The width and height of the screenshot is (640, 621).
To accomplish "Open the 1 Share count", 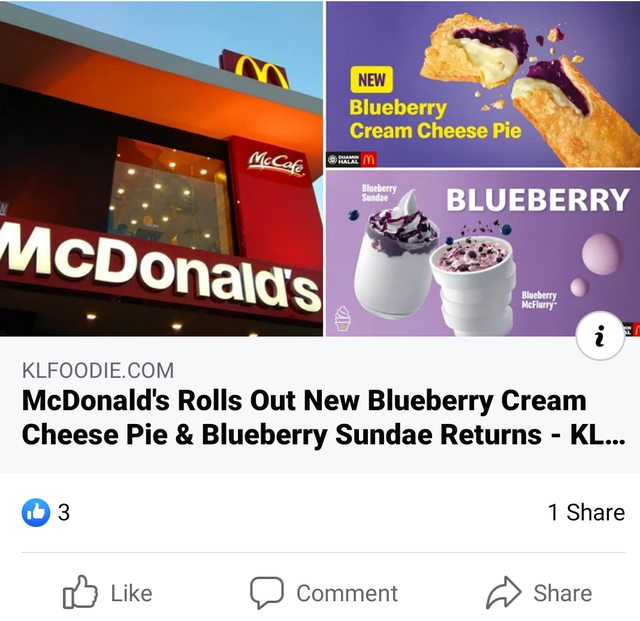I will (x=586, y=512).
